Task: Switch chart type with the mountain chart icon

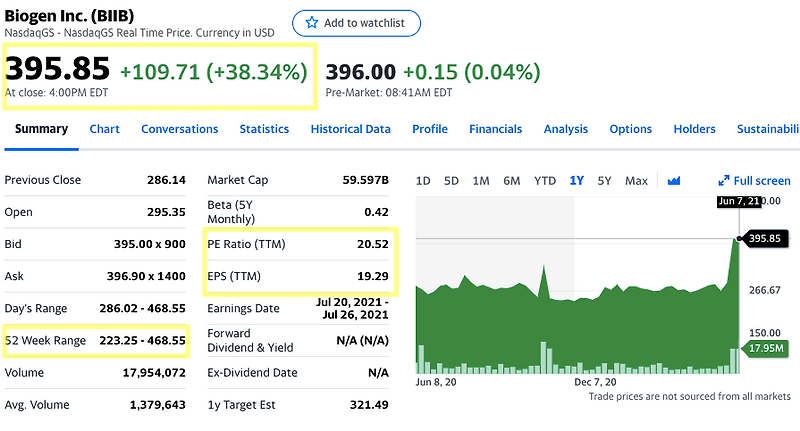Action: [673, 181]
